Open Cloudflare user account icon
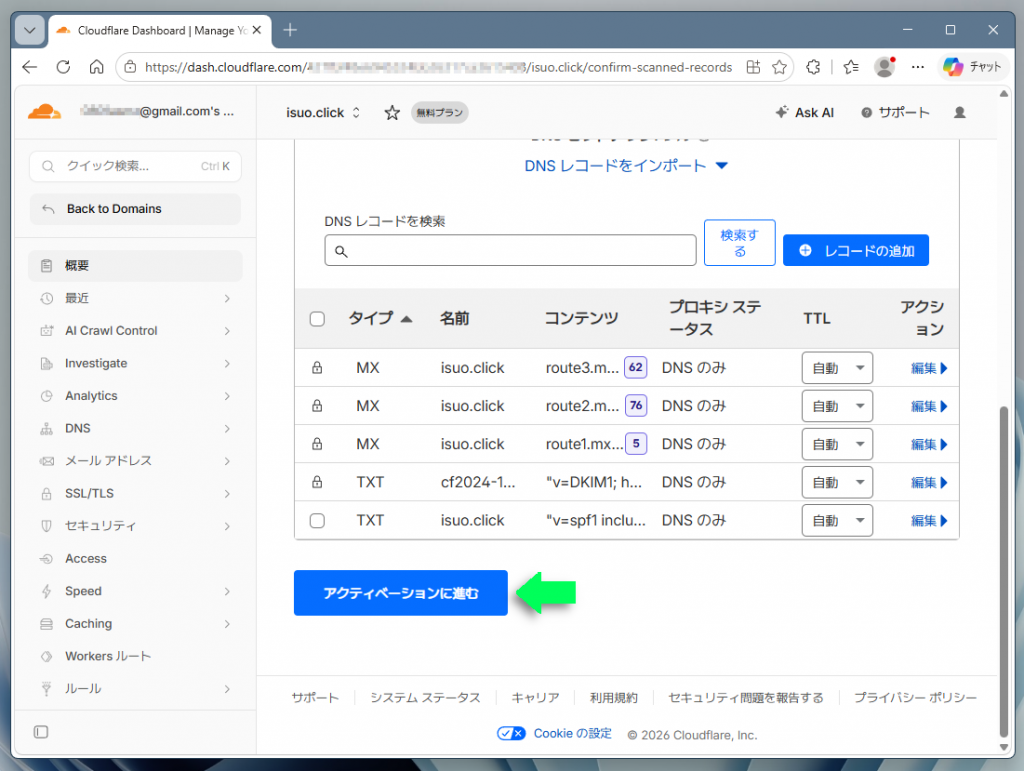This screenshot has height=771, width=1024. tap(959, 112)
